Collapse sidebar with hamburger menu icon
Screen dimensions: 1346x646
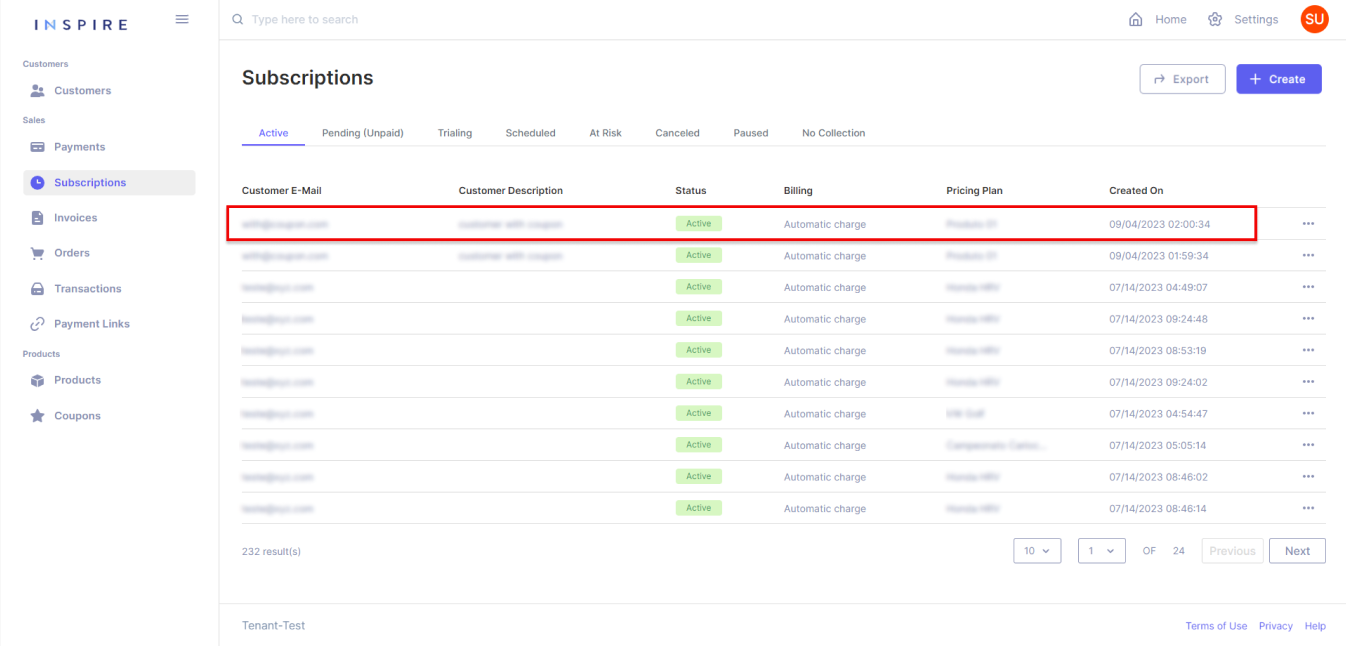(x=182, y=19)
